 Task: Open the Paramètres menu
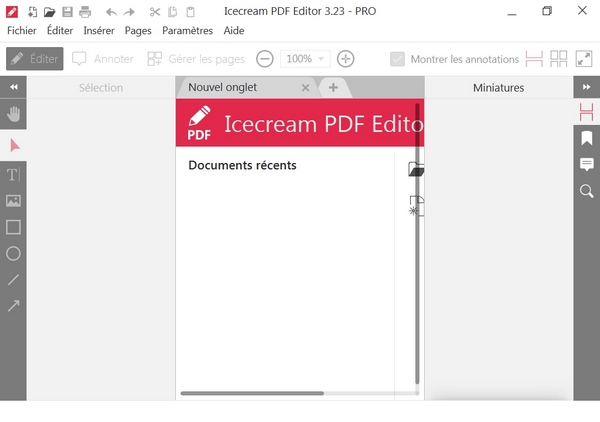[x=188, y=31]
